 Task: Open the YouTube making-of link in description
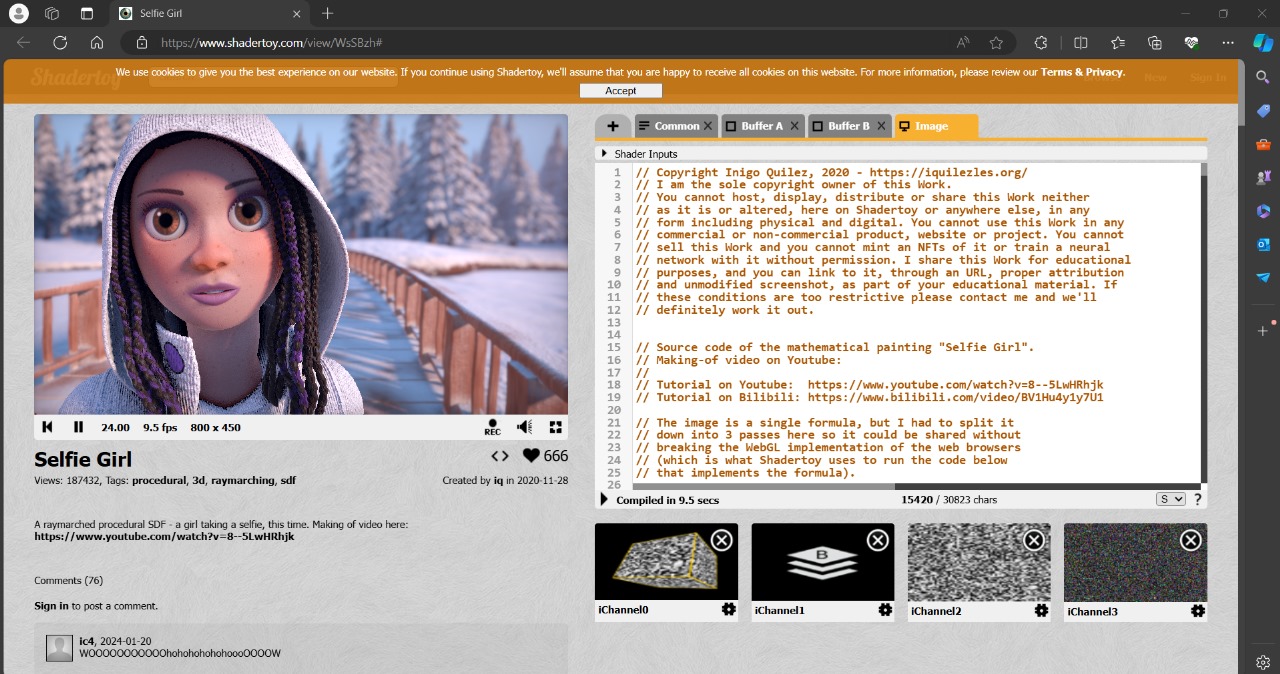pyautogui.click(x=164, y=536)
